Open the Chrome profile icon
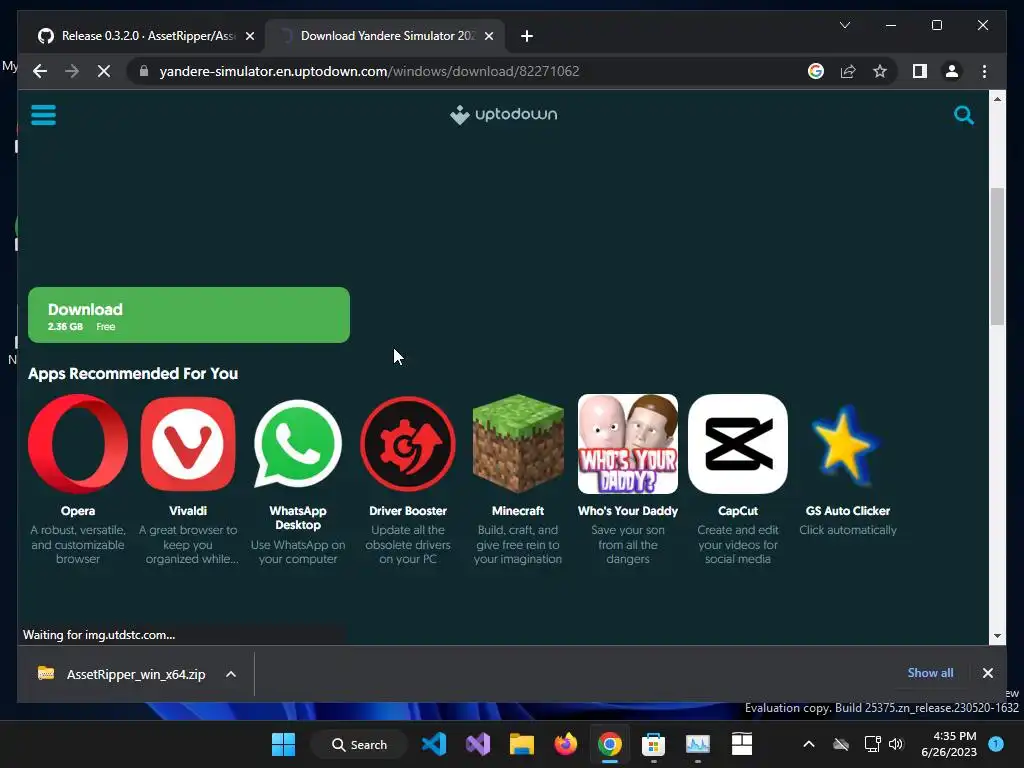 click(x=952, y=71)
